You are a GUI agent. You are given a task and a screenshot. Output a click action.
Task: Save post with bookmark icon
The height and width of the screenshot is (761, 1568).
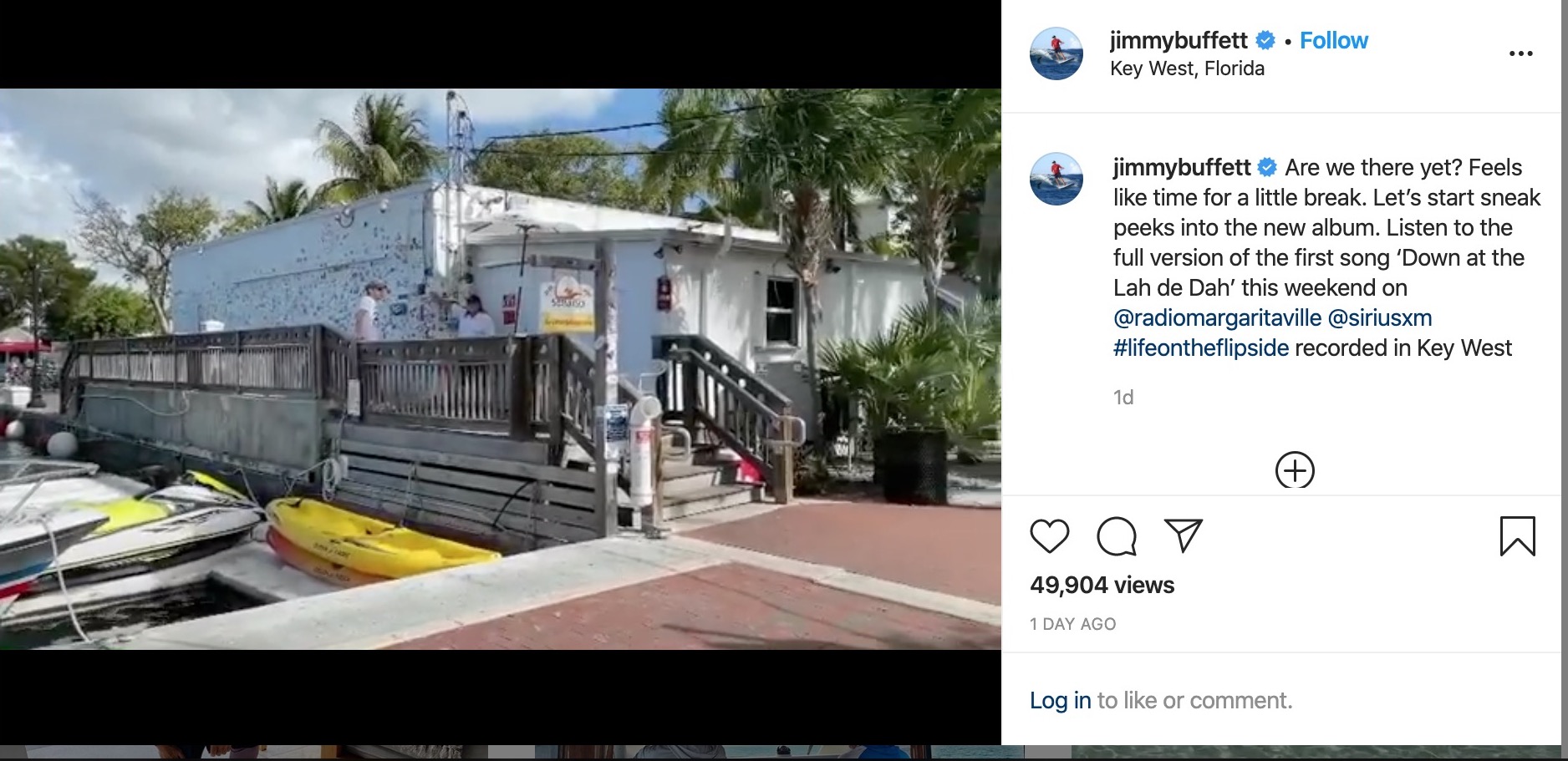coord(1517,536)
